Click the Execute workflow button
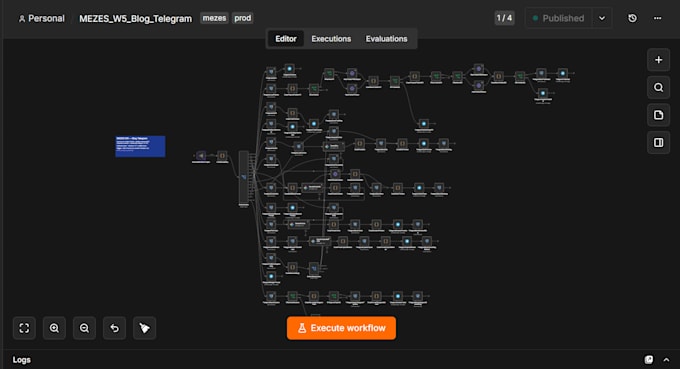 pos(341,328)
